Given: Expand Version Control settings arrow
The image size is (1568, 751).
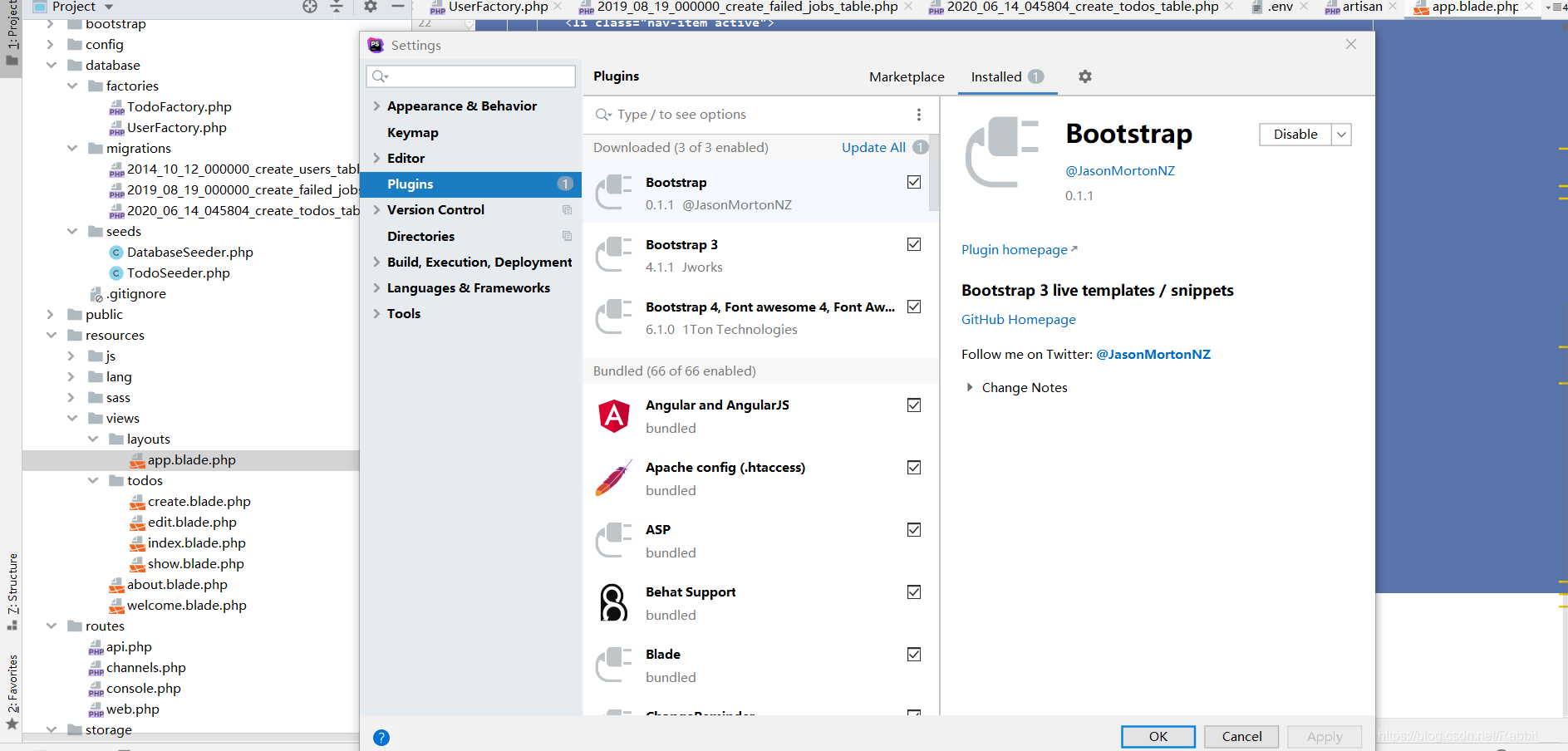Looking at the screenshot, I should pyautogui.click(x=376, y=210).
